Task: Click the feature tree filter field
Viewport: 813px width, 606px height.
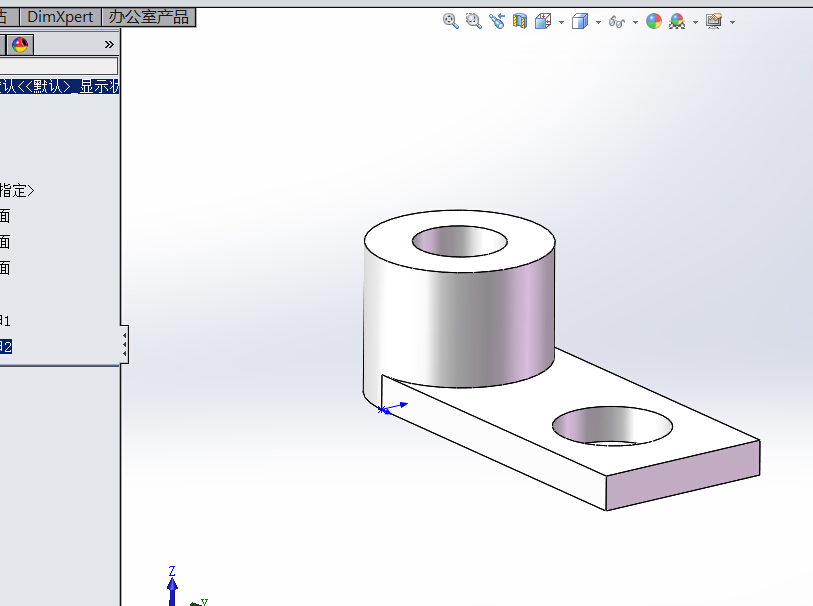Action: click(x=59, y=66)
